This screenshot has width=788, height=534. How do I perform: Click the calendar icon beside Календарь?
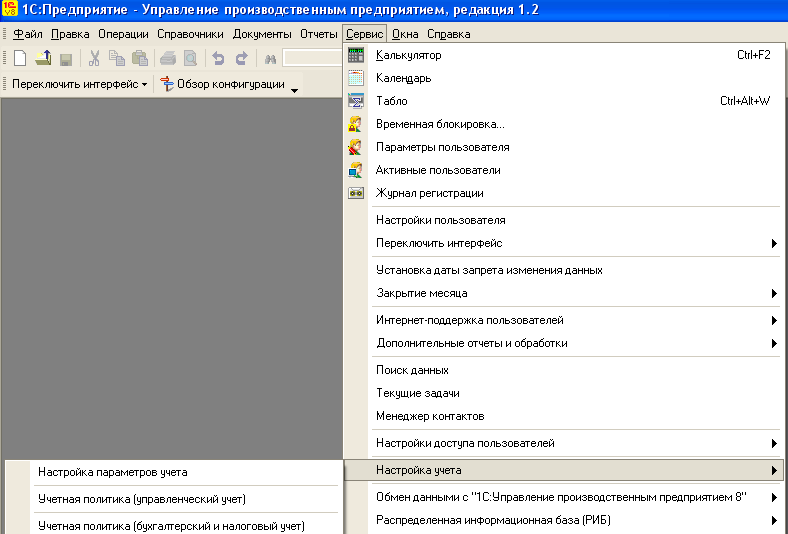click(356, 78)
